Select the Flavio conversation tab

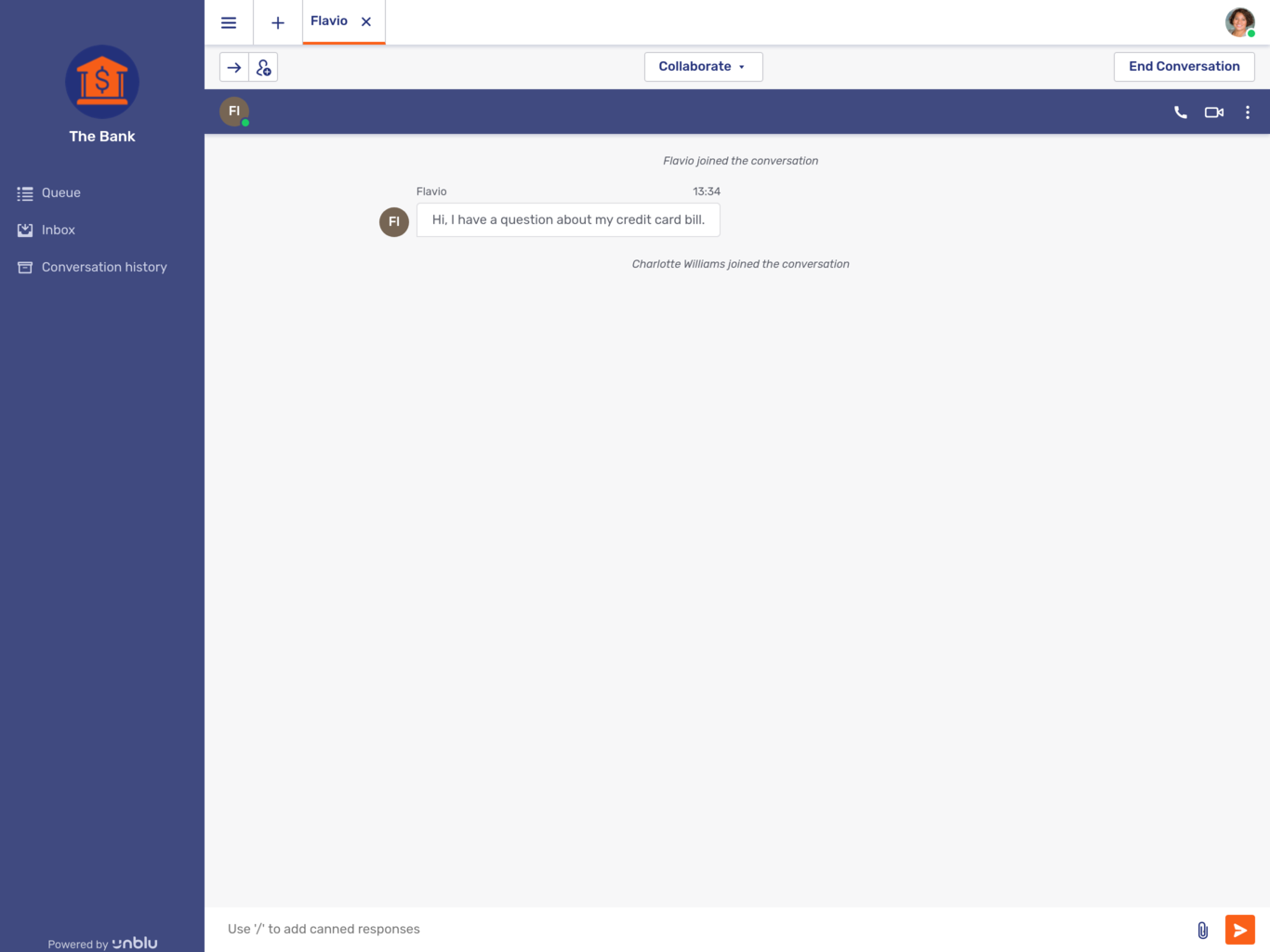[x=328, y=20]
